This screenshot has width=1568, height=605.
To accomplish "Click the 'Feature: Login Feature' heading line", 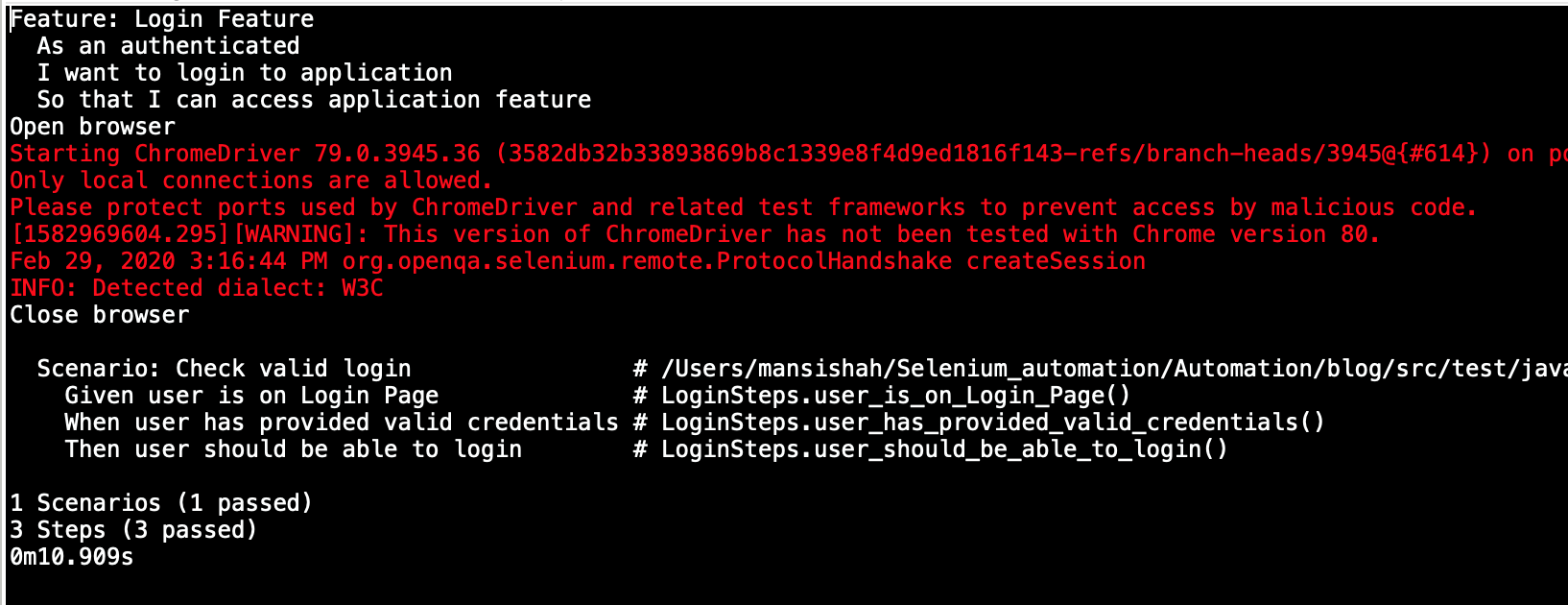I will coord(162,19).
